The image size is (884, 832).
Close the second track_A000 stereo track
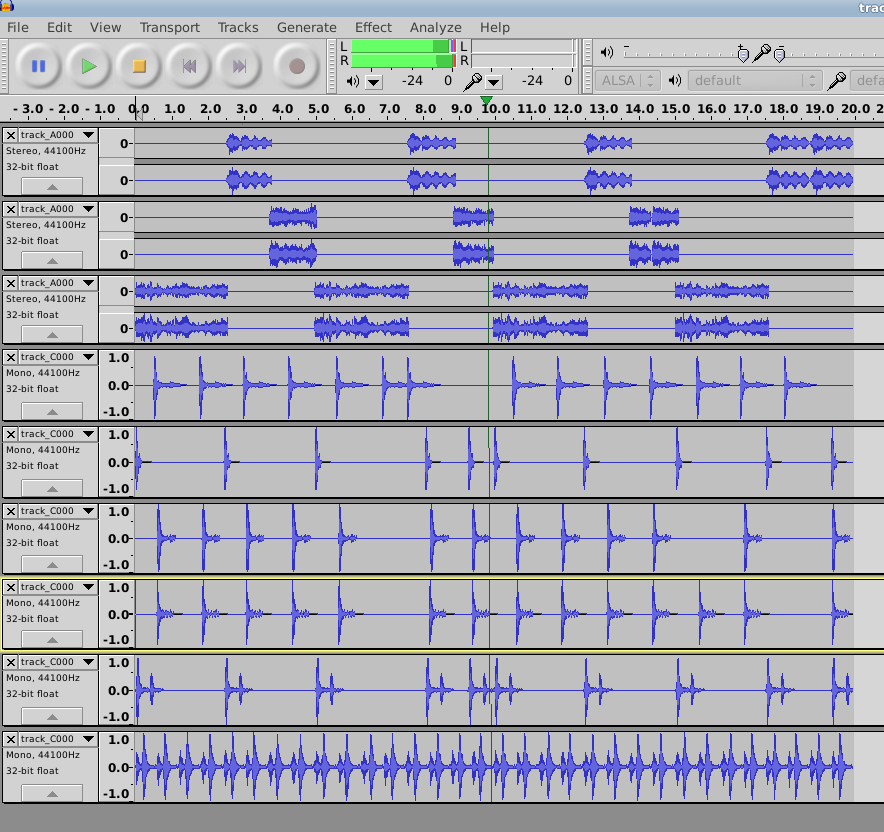pos(11,209)
